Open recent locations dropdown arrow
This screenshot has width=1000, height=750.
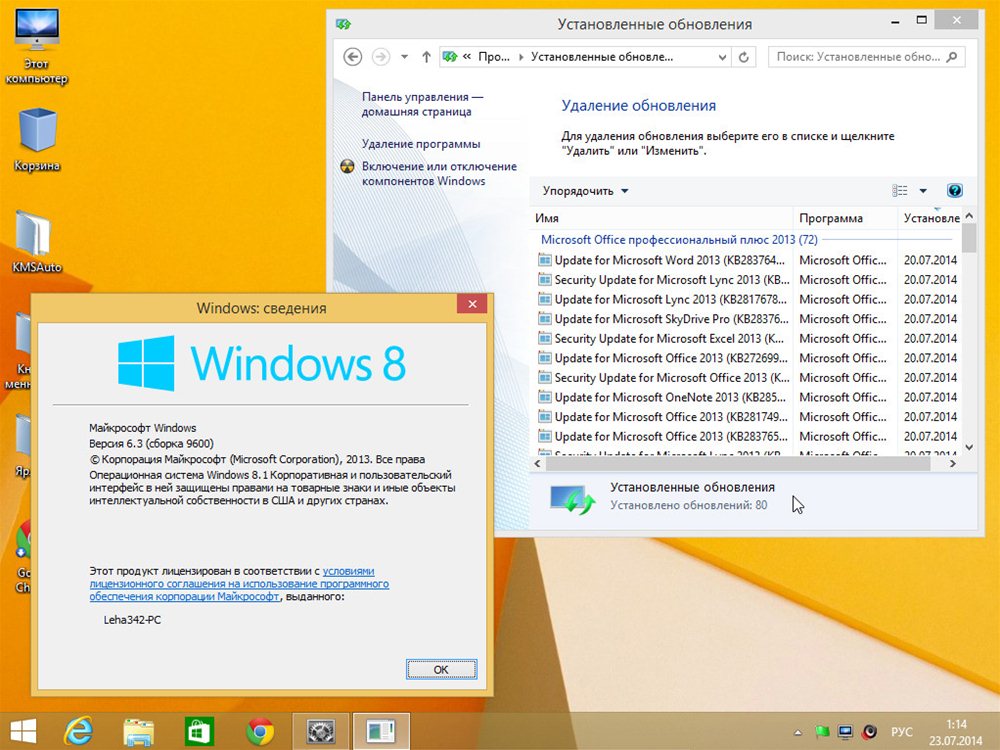click(x=404, y=57)
